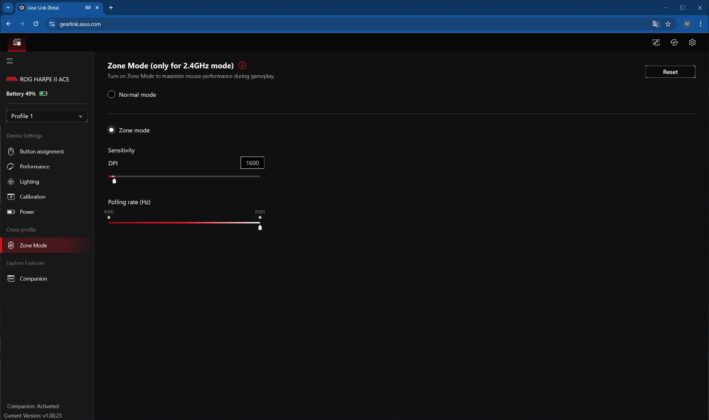Click the Reset button
The image size is (709, 420).
click(670, 72)
